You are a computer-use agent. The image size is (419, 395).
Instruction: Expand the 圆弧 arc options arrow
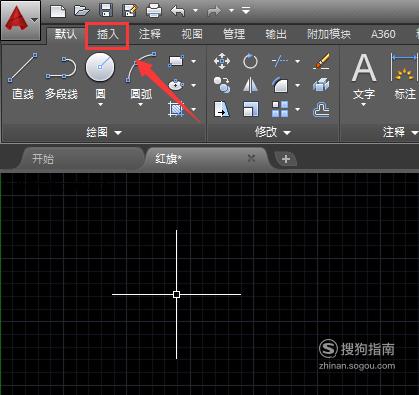141,105
